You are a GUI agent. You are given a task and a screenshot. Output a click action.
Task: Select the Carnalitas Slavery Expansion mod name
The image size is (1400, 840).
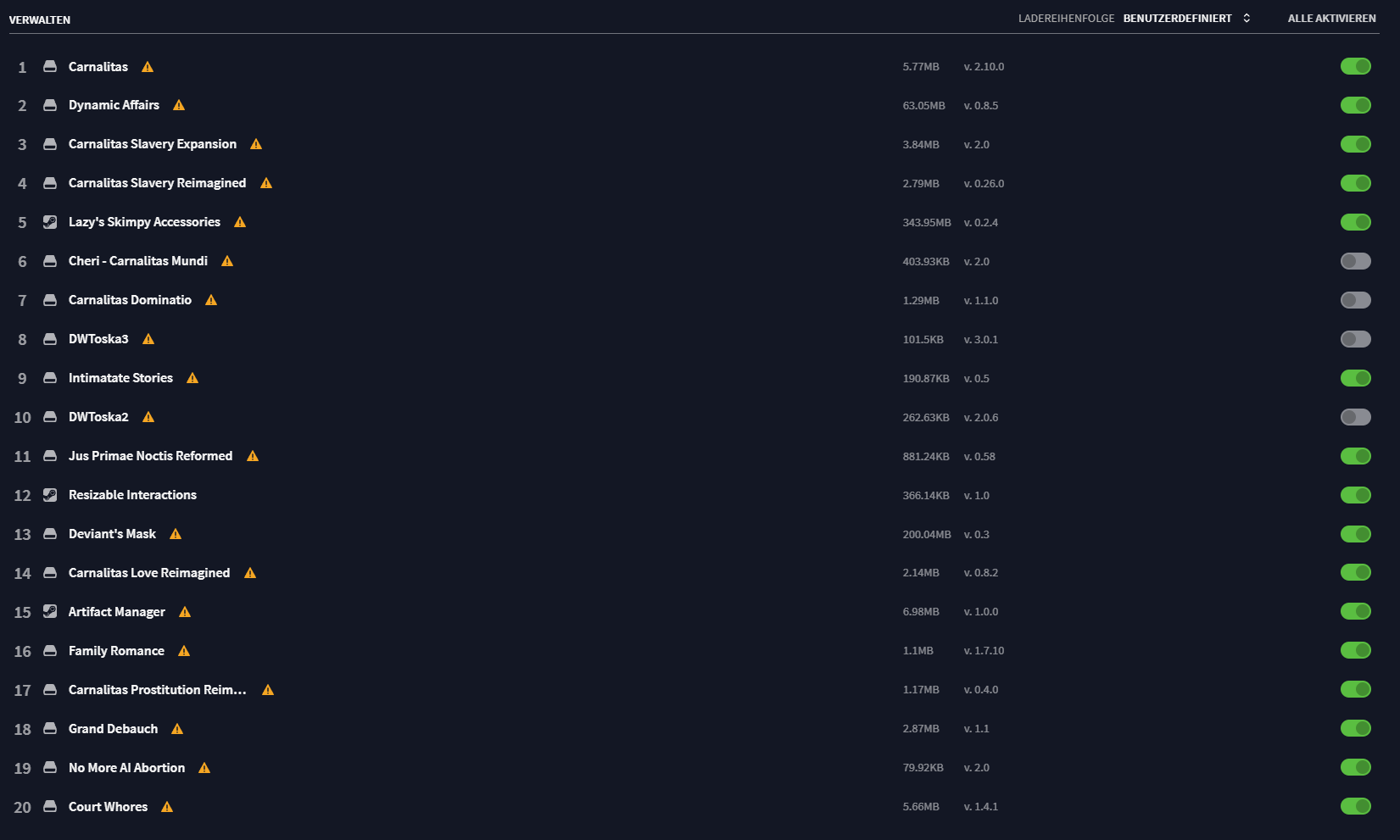pos(153,144)
